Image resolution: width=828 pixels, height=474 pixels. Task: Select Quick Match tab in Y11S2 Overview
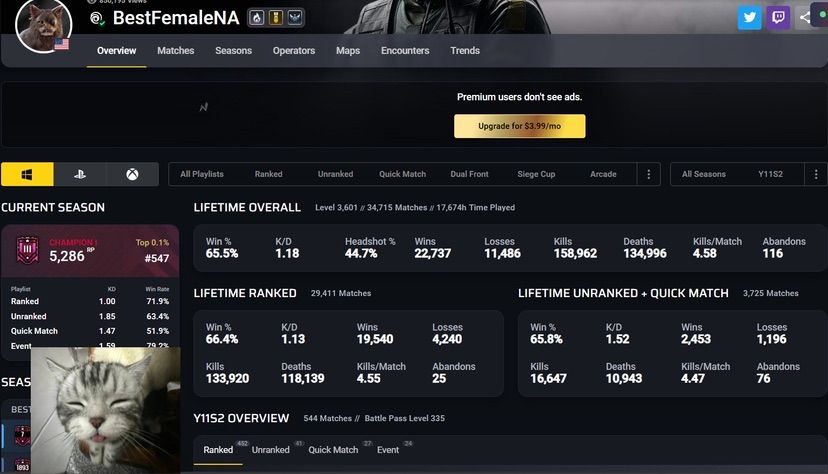(x=333, y=450)
